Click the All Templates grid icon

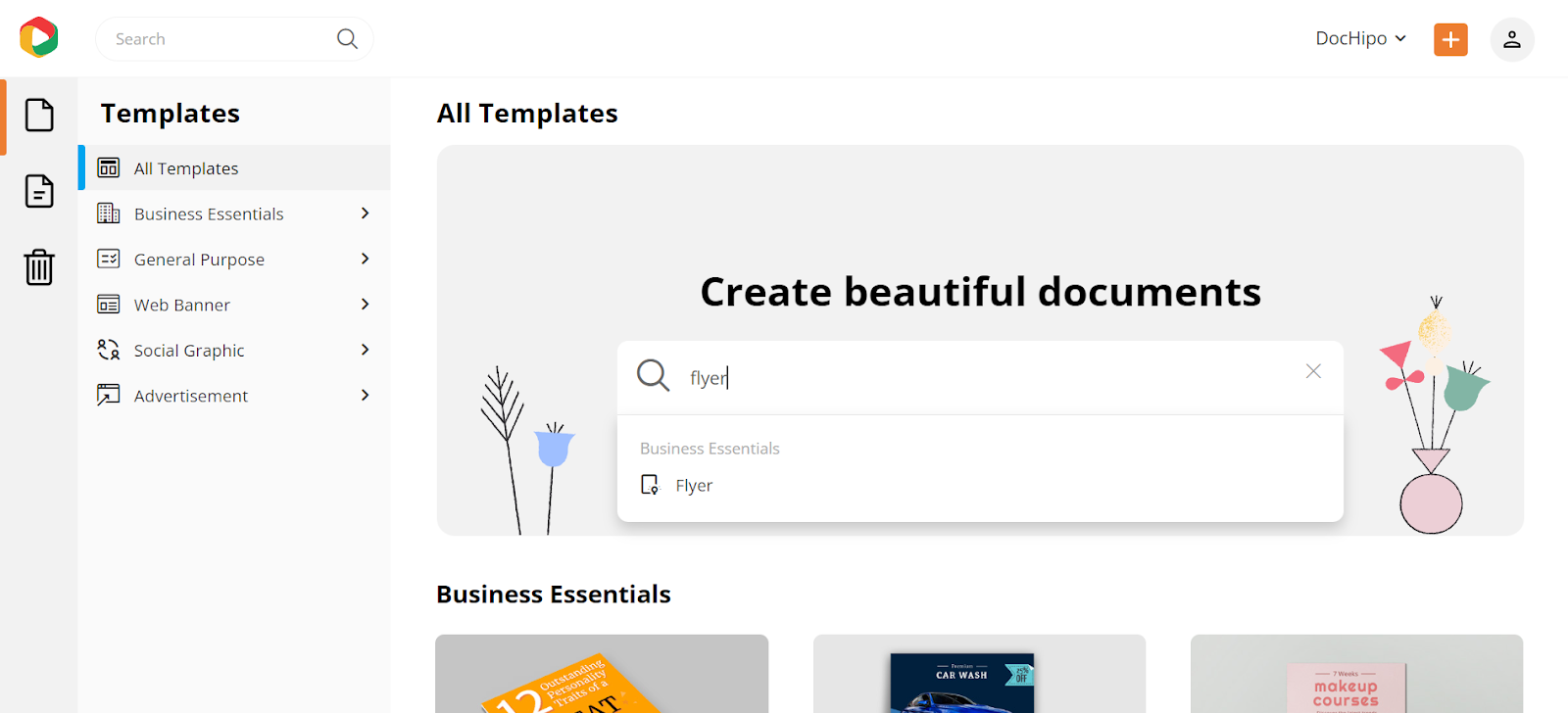(109, 168)
